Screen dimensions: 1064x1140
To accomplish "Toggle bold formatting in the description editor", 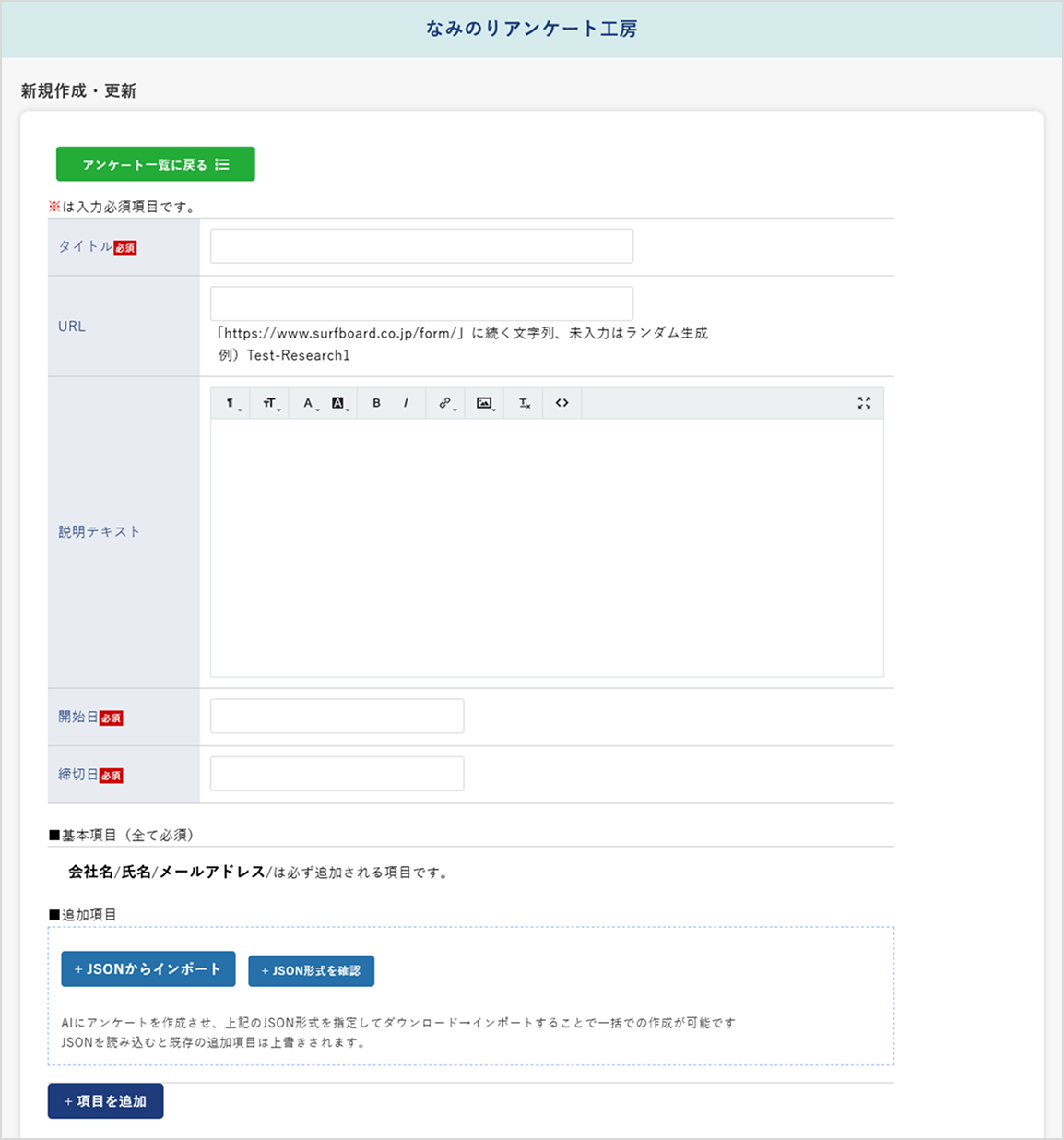I will (376, 403).
